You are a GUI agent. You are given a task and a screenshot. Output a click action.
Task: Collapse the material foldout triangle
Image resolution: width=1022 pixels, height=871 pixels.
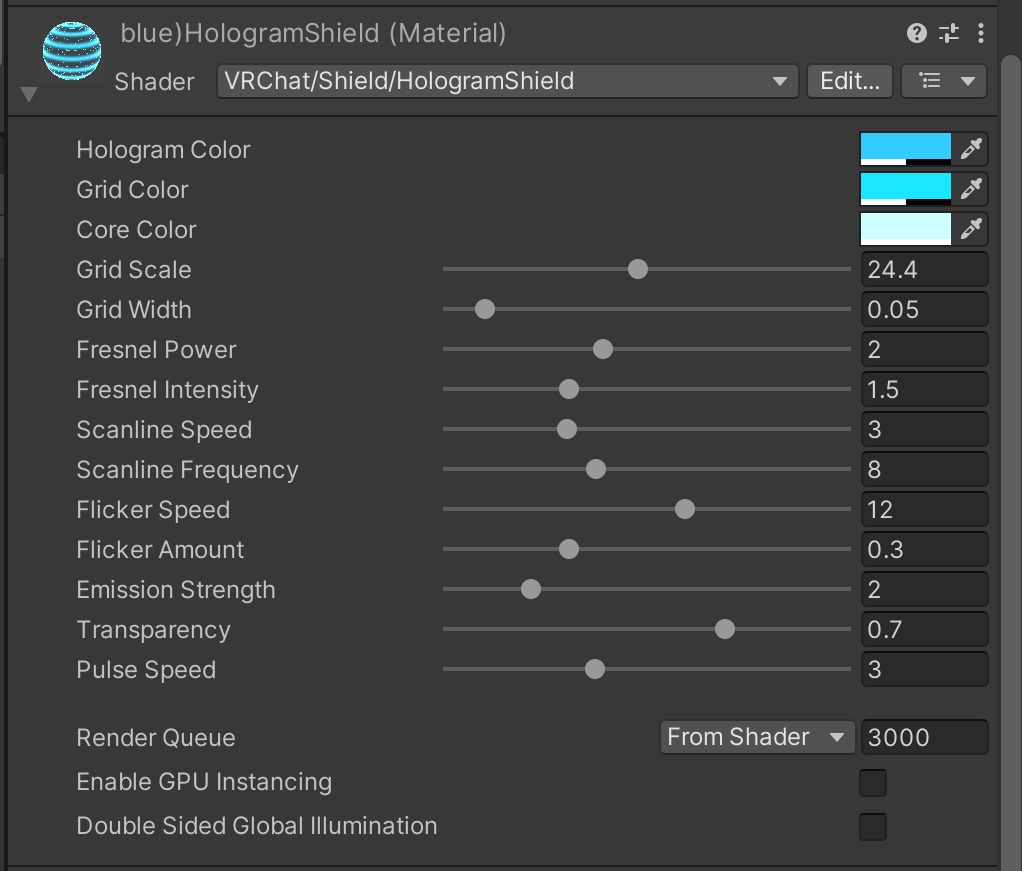[29, 94]
